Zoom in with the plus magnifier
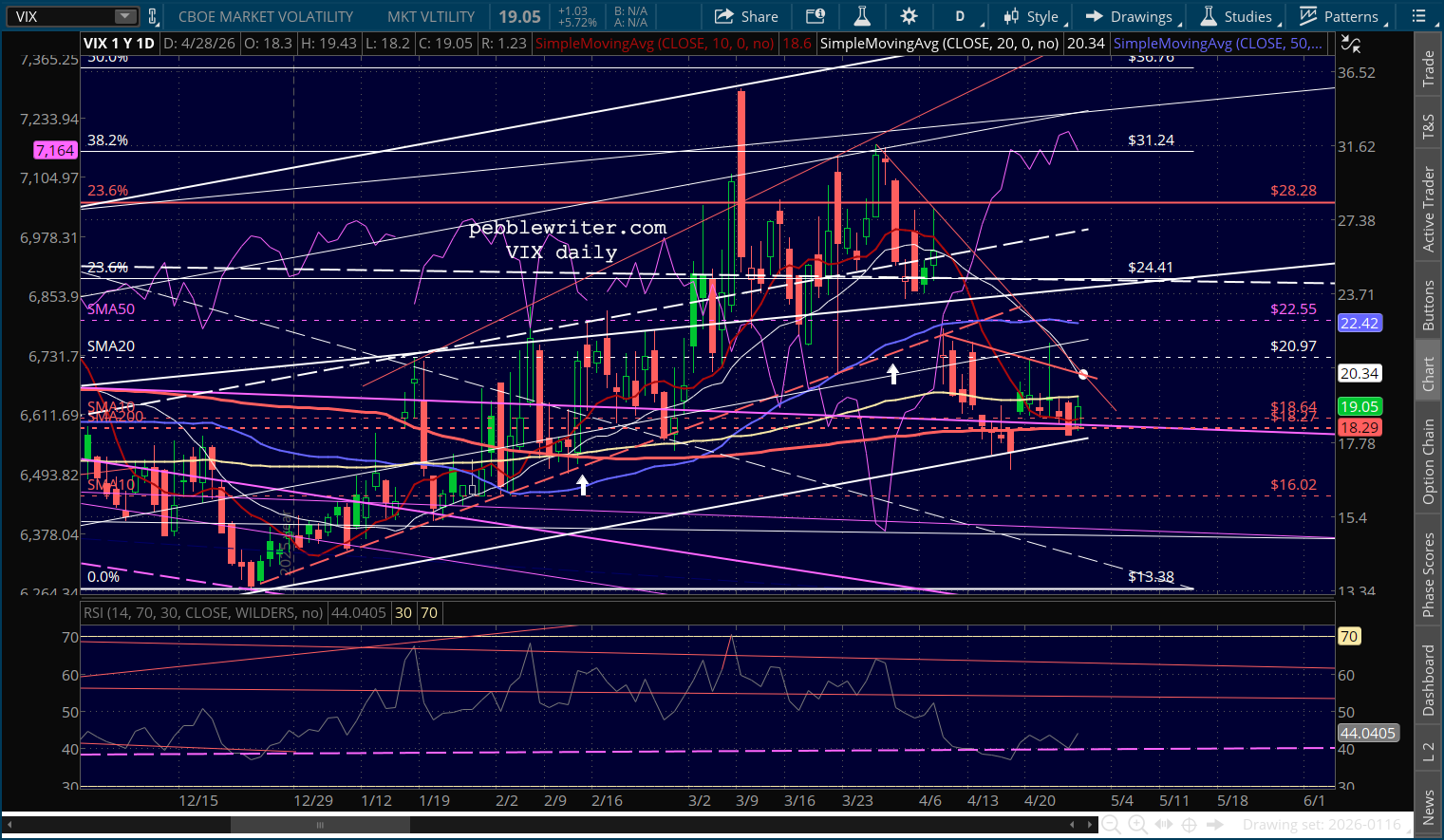Image resolution: width=1444 pixels, height=840 pixels. point(1137,825)
